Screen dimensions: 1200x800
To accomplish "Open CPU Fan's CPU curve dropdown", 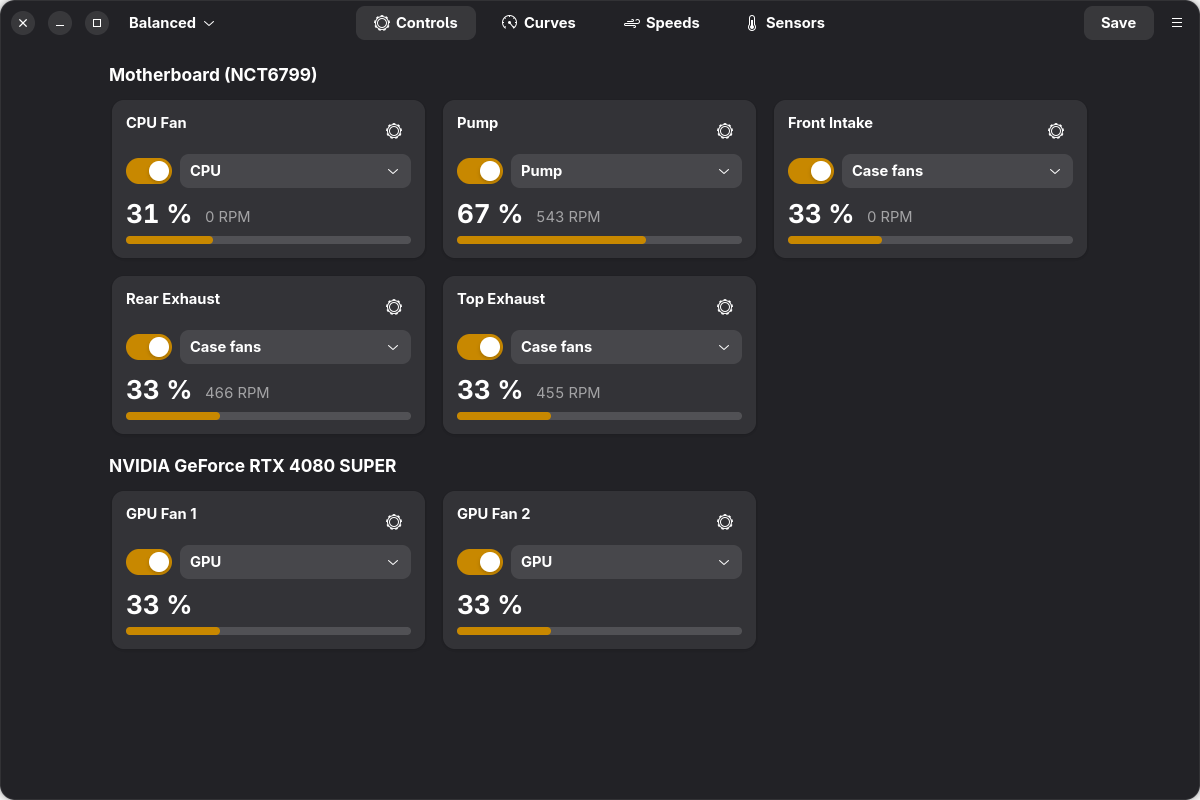I will click(x=295, y=171).
